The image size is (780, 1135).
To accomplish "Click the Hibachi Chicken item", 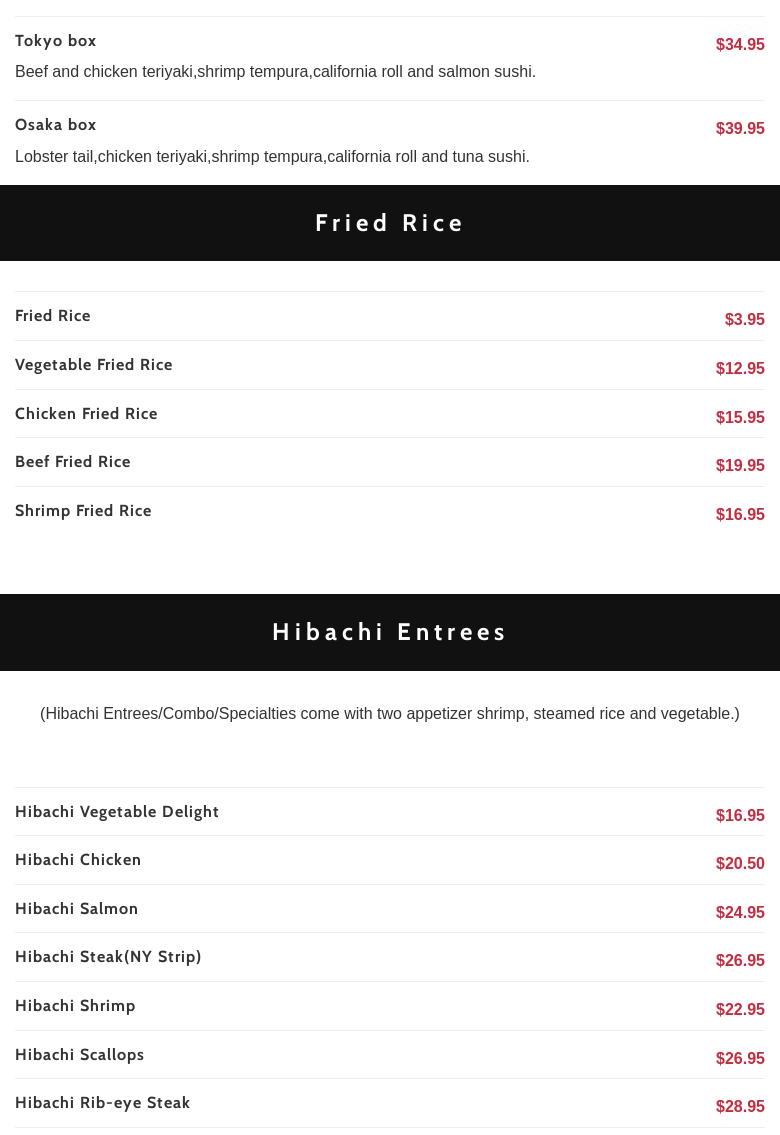I will tap(78, 860).
